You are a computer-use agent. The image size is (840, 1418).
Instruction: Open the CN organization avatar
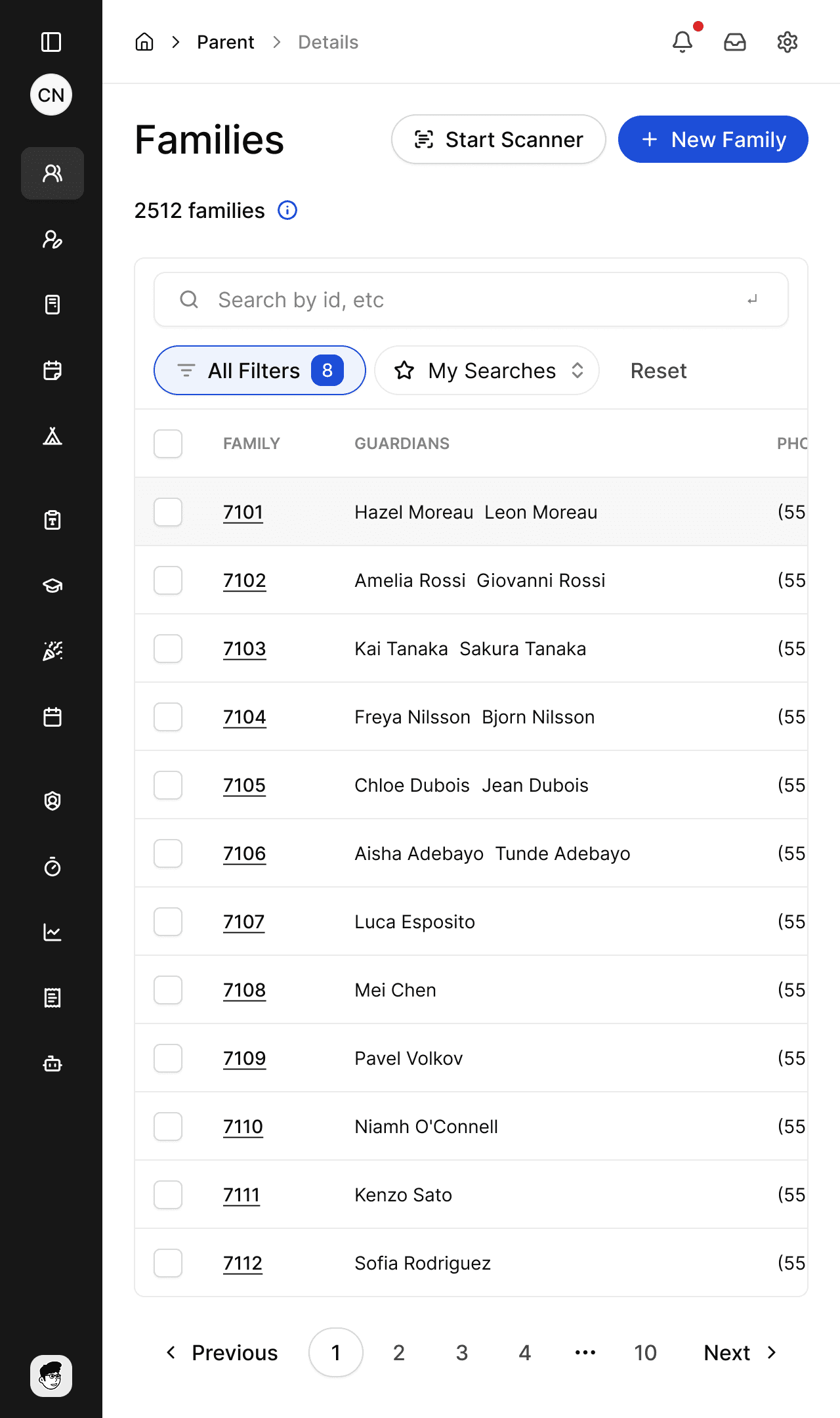51,95
